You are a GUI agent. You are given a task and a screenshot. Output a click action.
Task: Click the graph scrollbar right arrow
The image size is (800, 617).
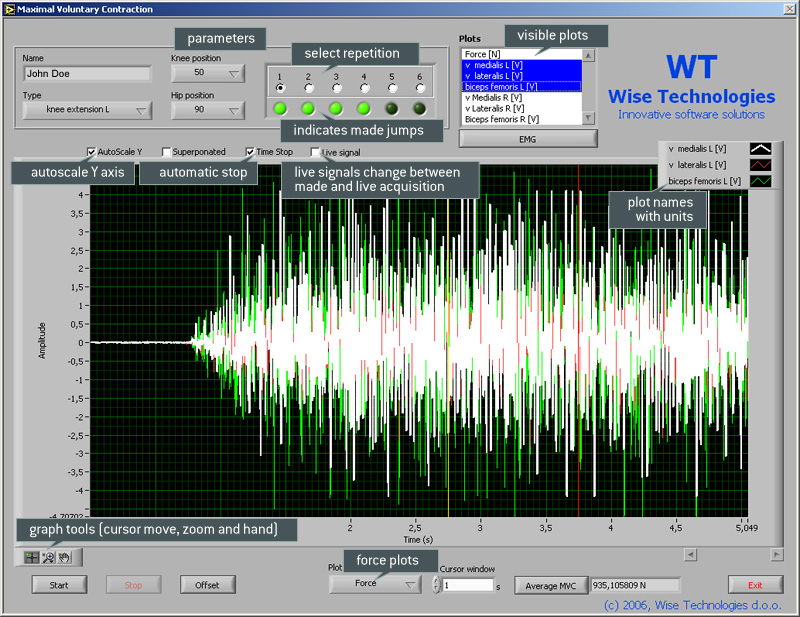pyautogui.click(x=777, y=554)
